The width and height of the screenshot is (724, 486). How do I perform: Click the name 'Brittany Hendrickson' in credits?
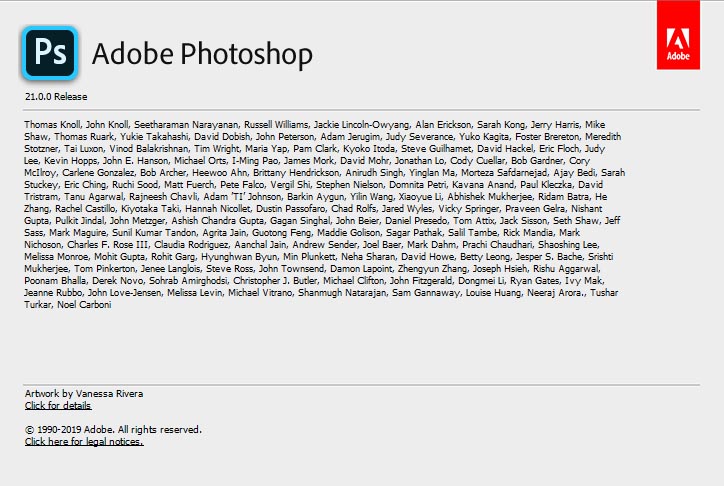[296, 173]
